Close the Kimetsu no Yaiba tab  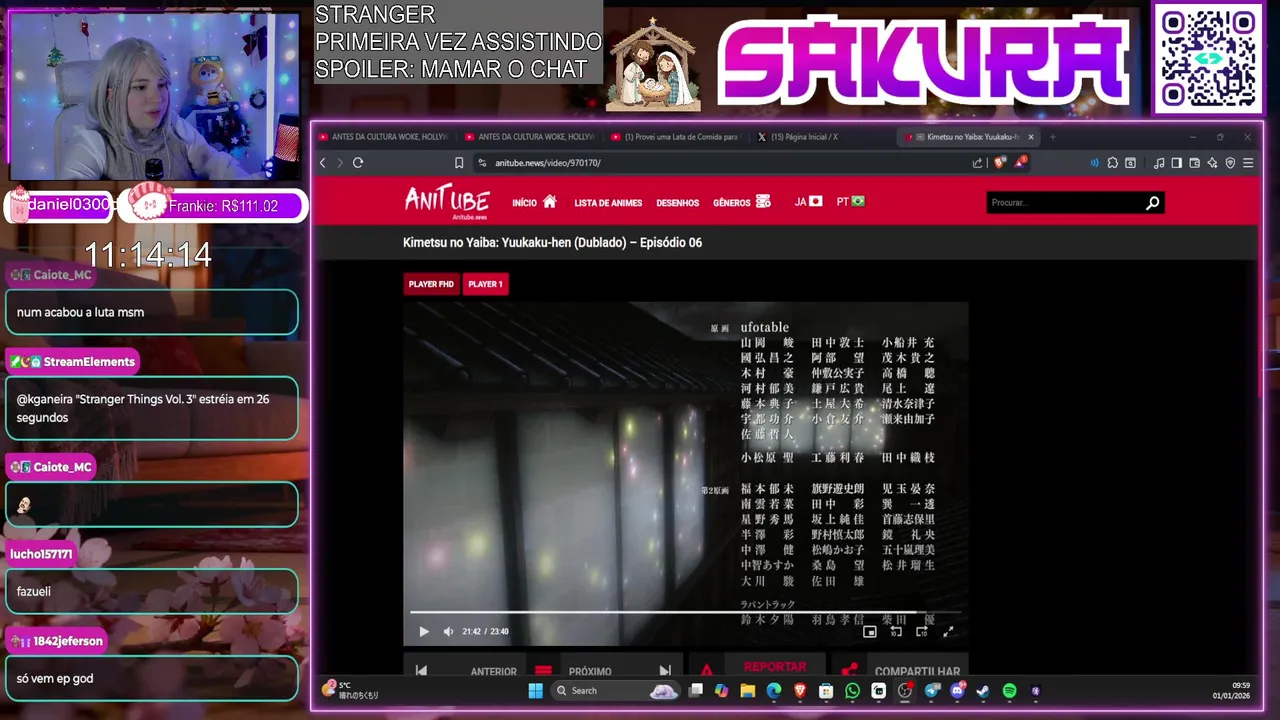click(x=1031, y=137)
